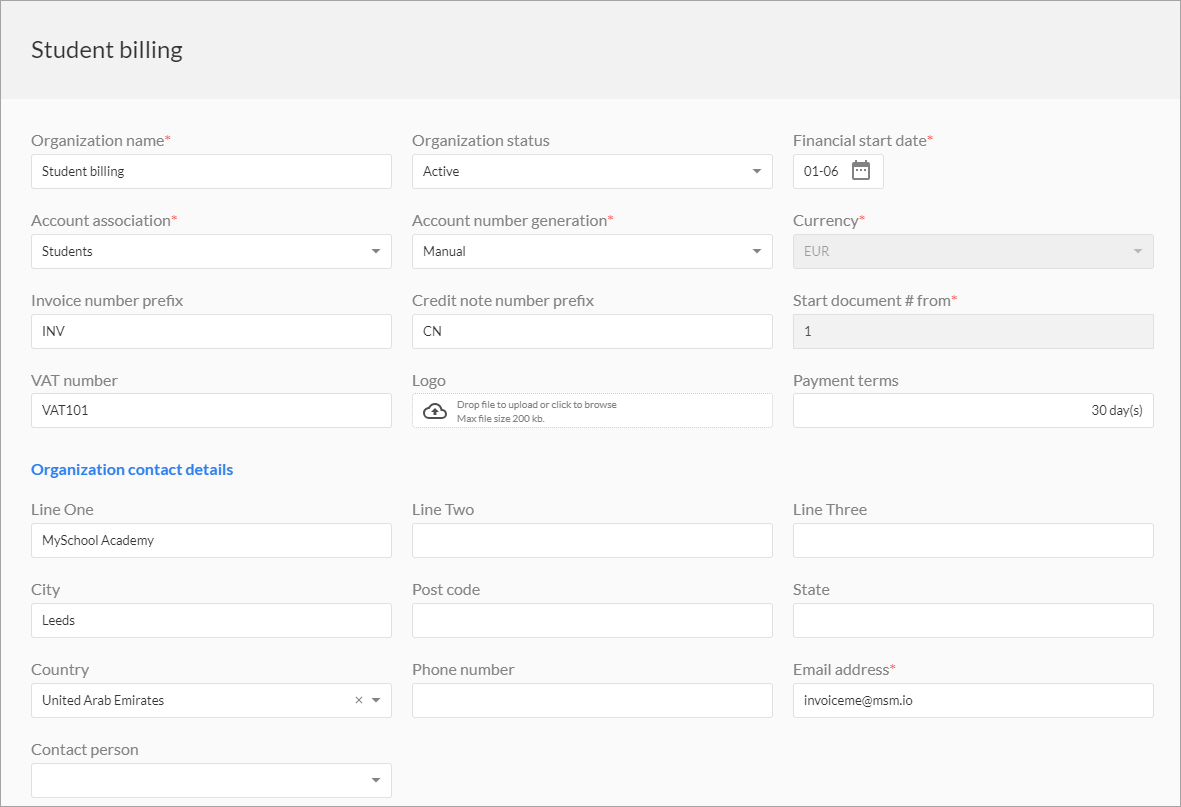Open the Financial start date calendar picker

pyautogui.click(x=860, y=171)
